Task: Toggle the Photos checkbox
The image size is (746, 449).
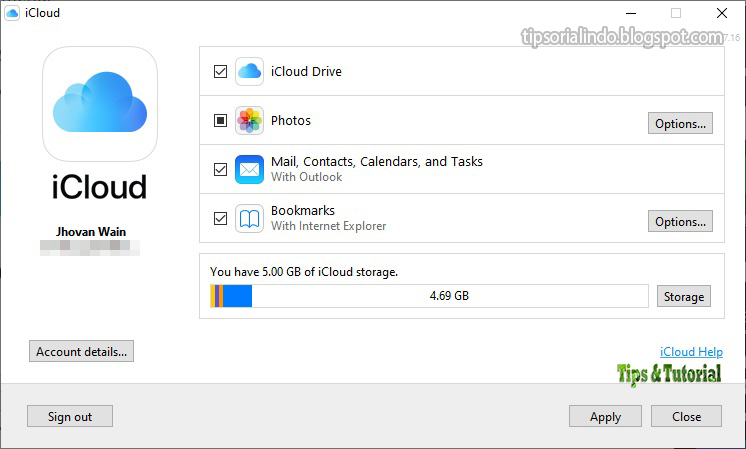Action: 220,120
